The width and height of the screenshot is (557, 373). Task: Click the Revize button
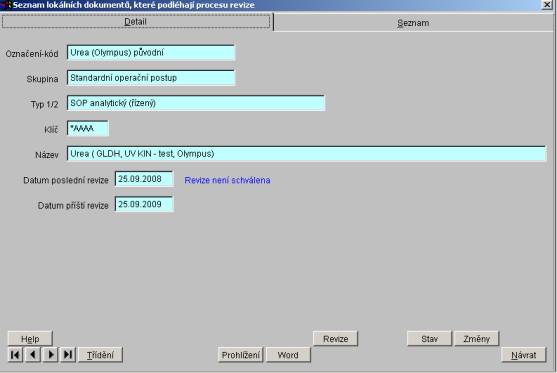point(335,339)
